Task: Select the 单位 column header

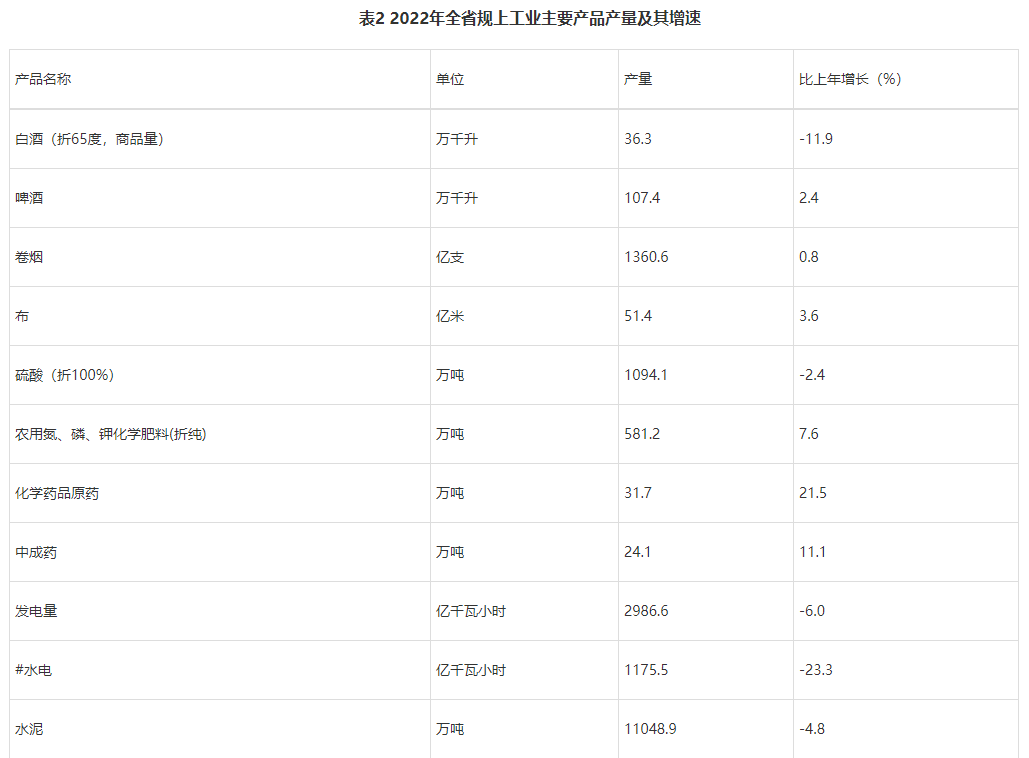Action: pyautogui.click(x=450, y=79)
